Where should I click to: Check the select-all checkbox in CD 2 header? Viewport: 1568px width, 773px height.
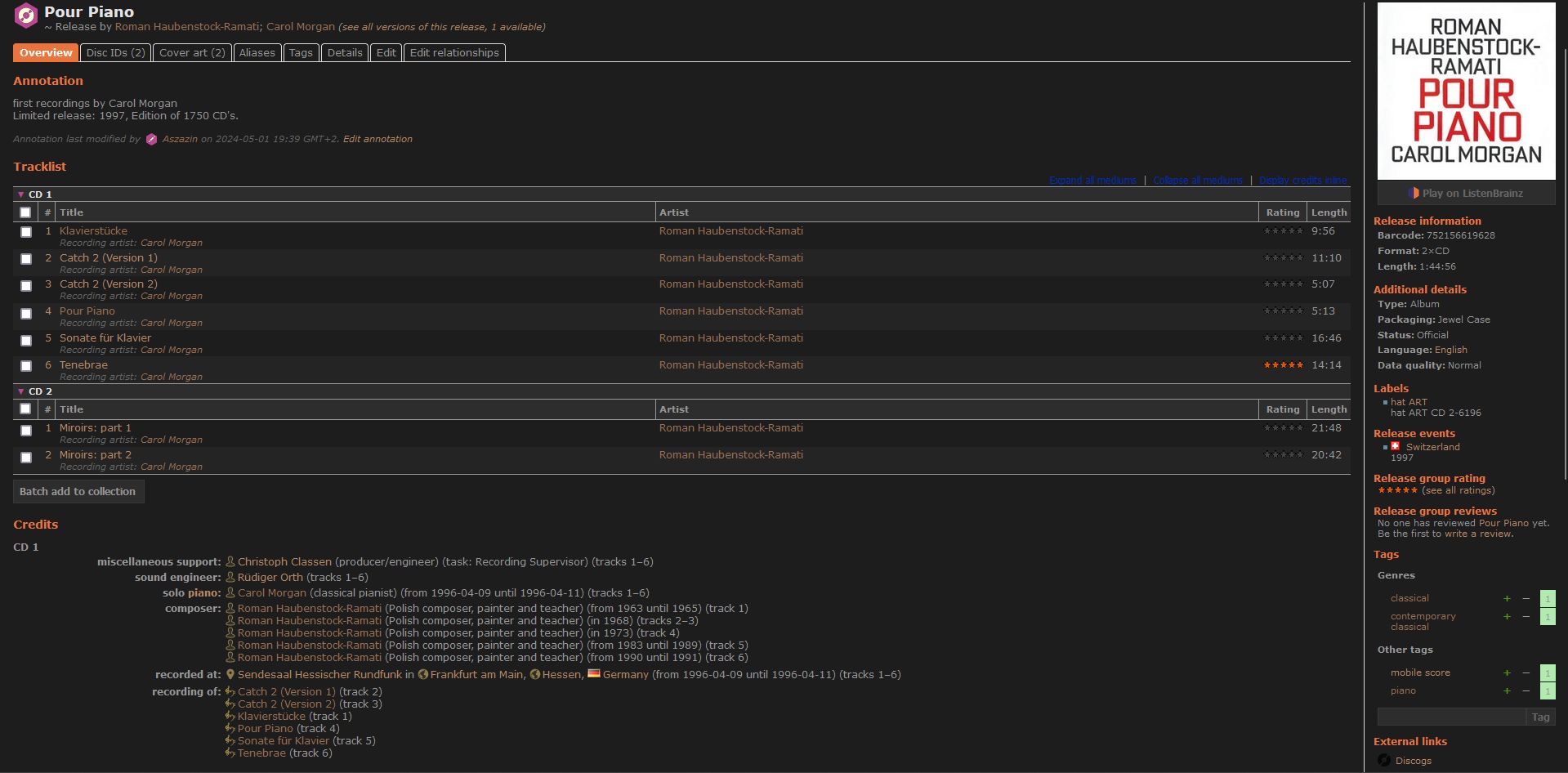[25, 409]
